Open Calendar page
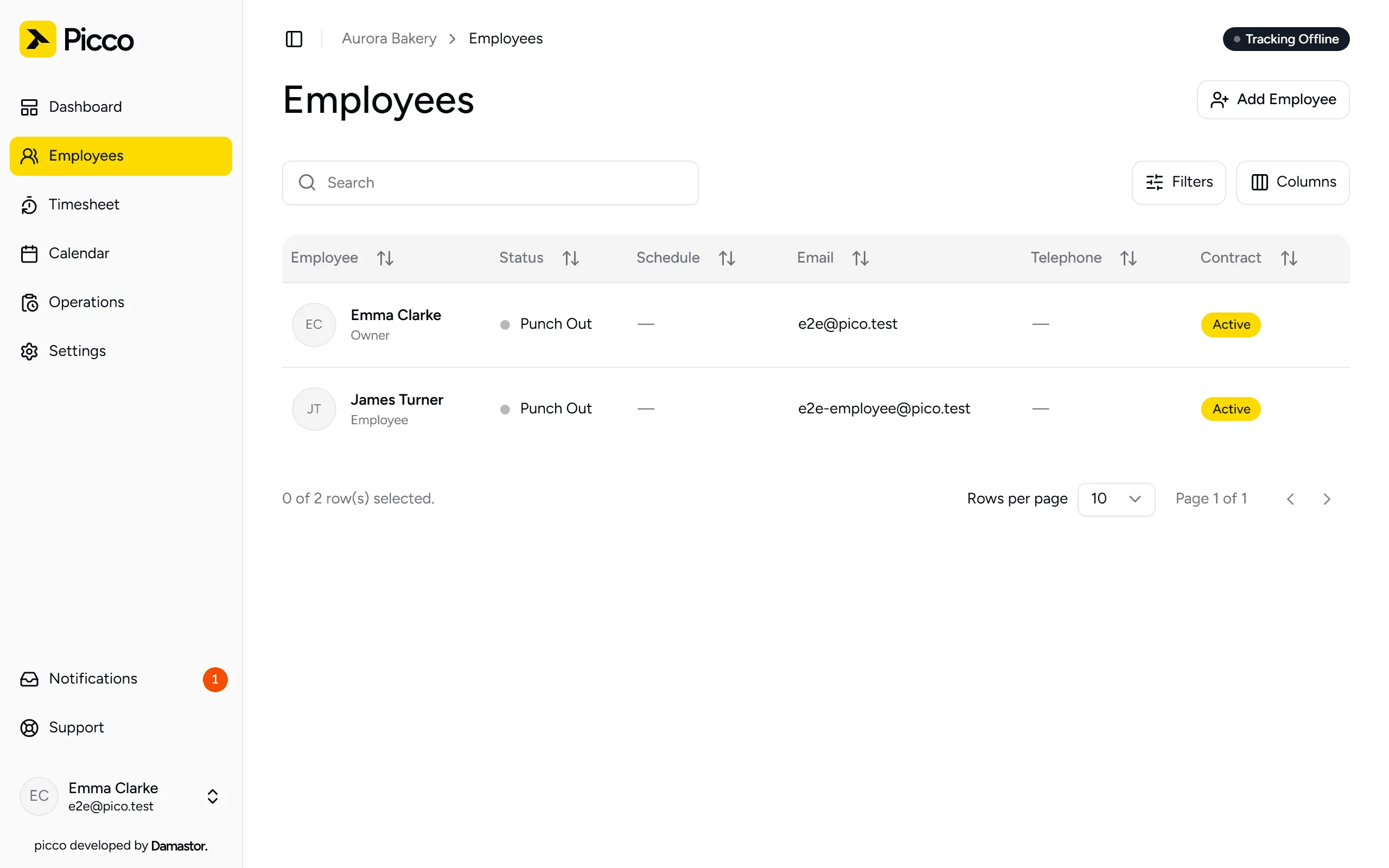 point(121,253)
